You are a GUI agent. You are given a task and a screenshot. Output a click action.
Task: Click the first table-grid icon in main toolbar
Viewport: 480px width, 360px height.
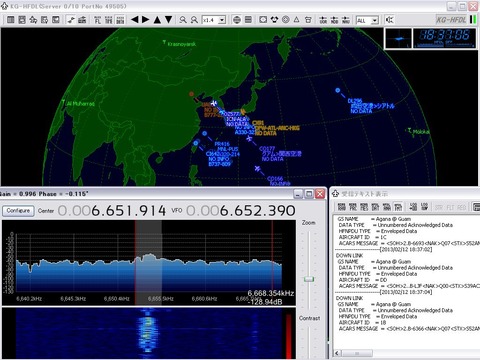11,20
